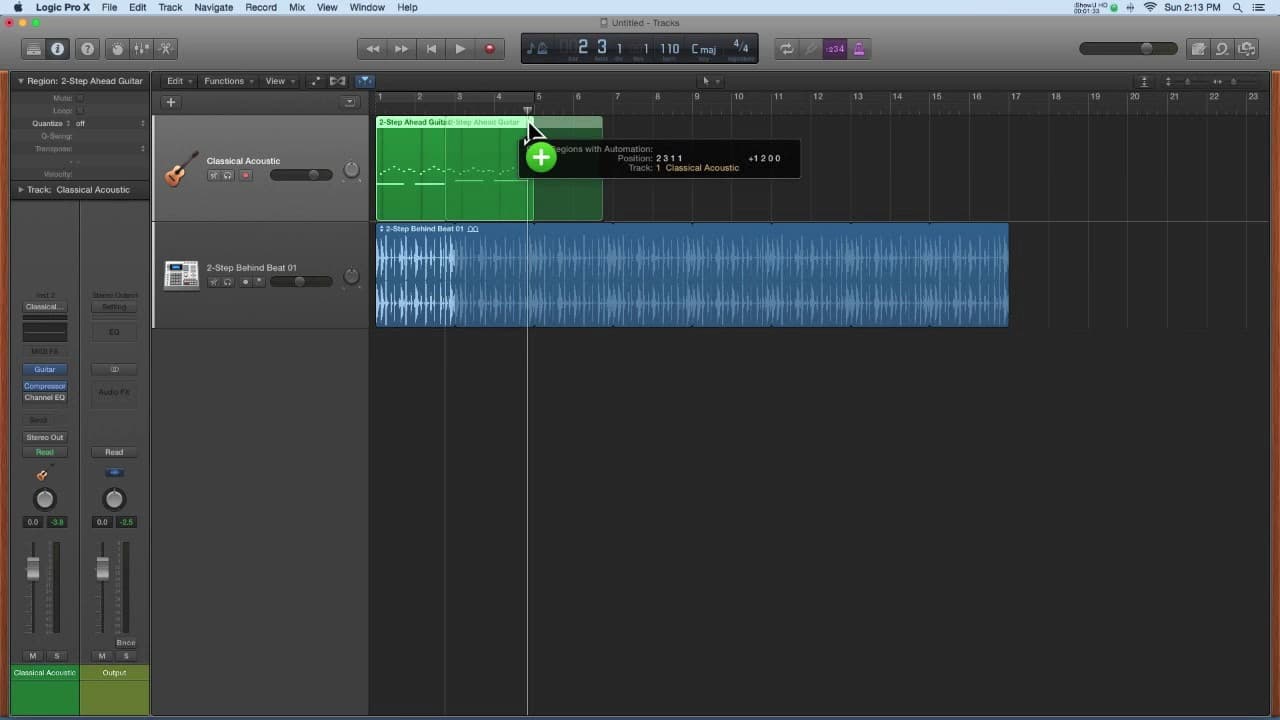
Task: Open Smart Controls knob button
Action: point(118,48)
